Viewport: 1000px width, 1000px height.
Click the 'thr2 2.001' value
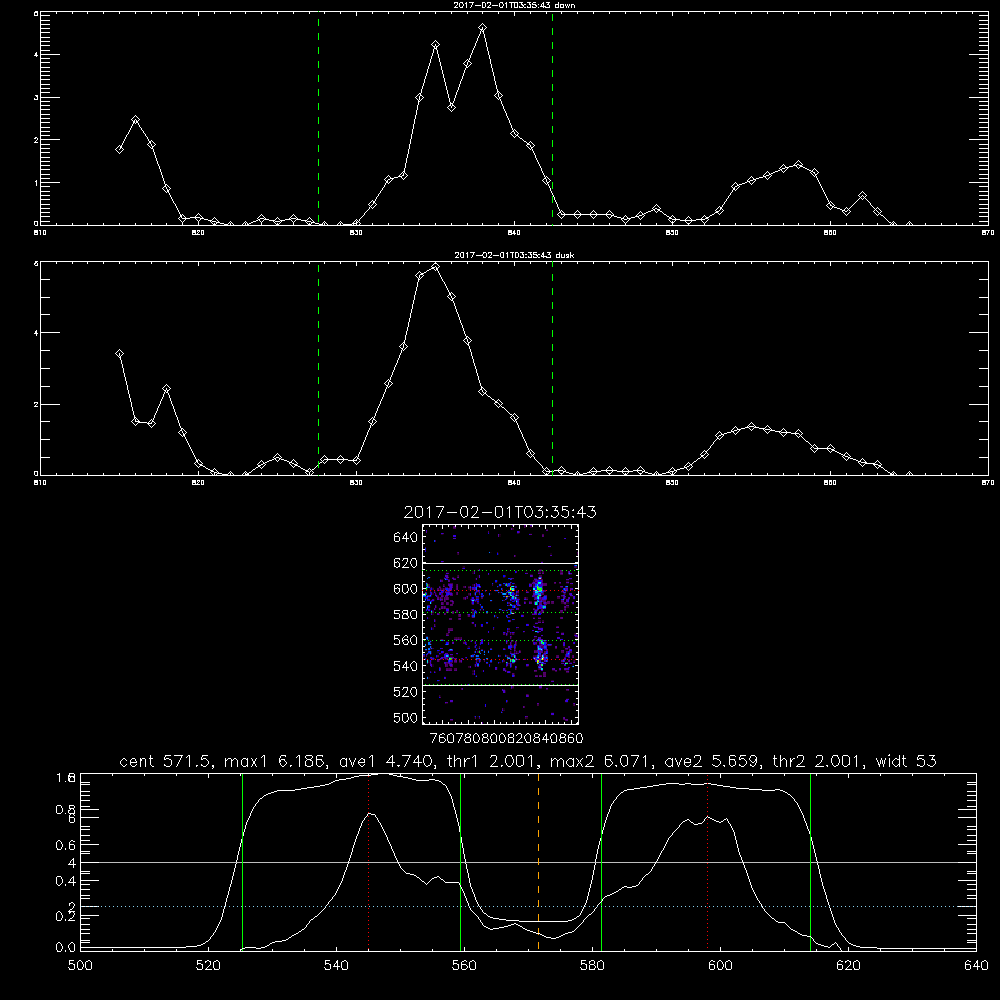pyautogui.click(x=819, y=761)
